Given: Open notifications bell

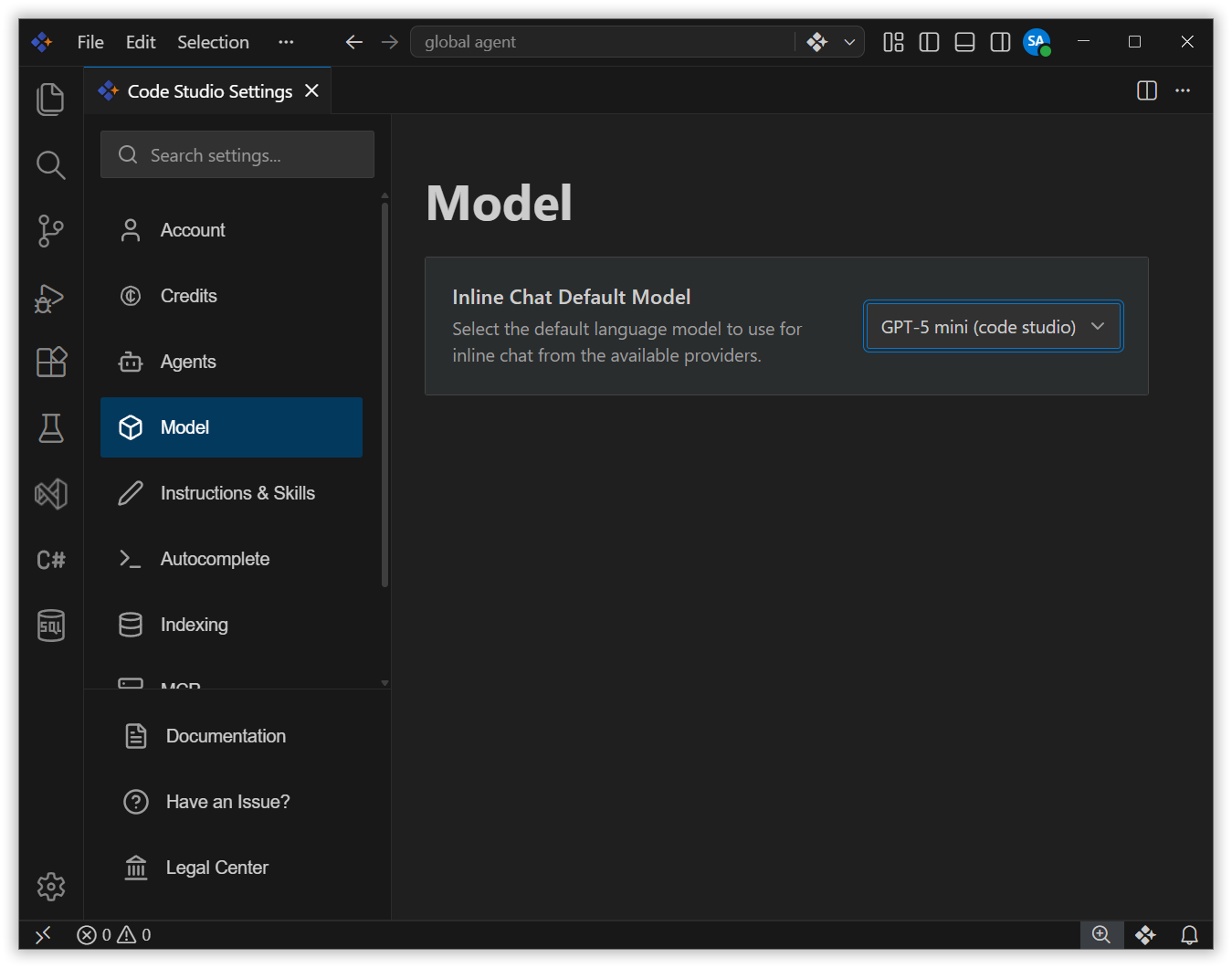Looking at the screenshot, I should [x=1189, y=935].
